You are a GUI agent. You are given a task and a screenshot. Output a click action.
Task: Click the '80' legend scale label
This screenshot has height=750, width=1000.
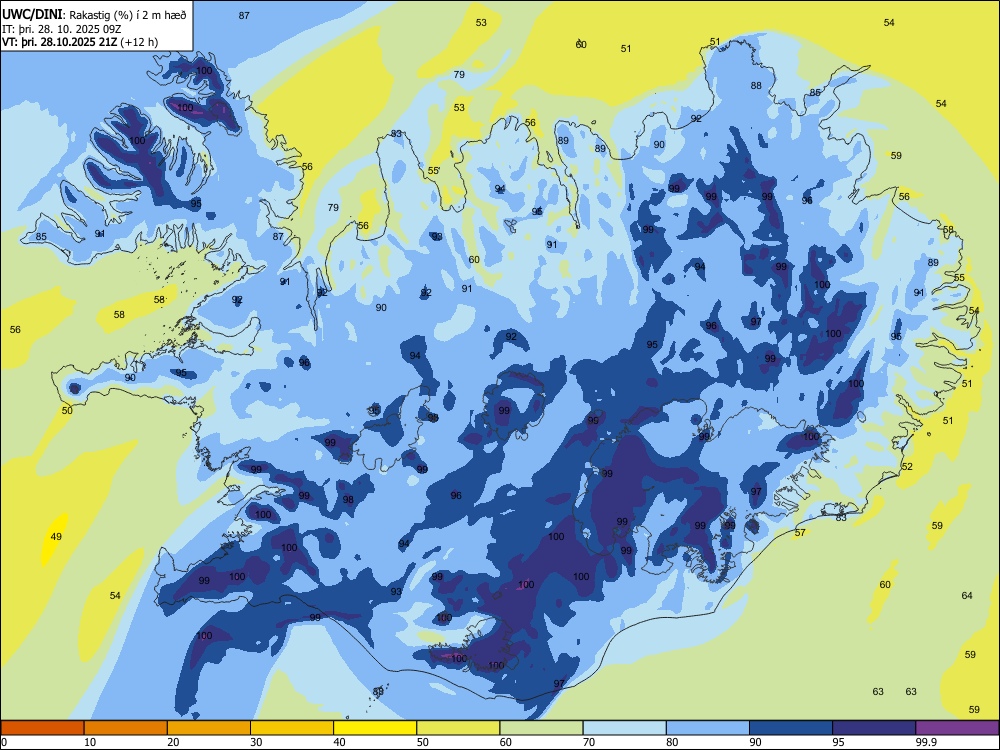672,742
